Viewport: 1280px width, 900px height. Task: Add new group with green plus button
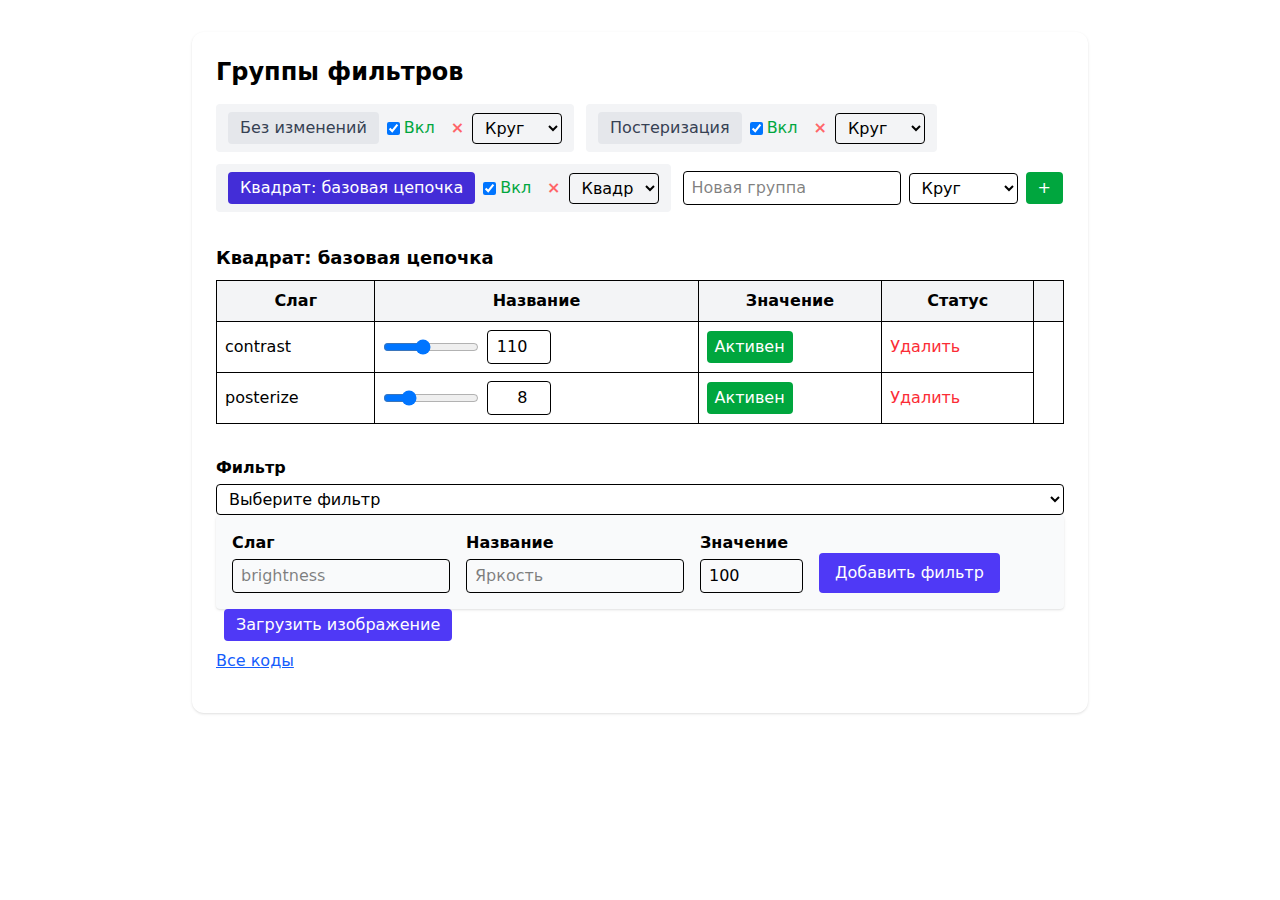[x=1044, y=188]
